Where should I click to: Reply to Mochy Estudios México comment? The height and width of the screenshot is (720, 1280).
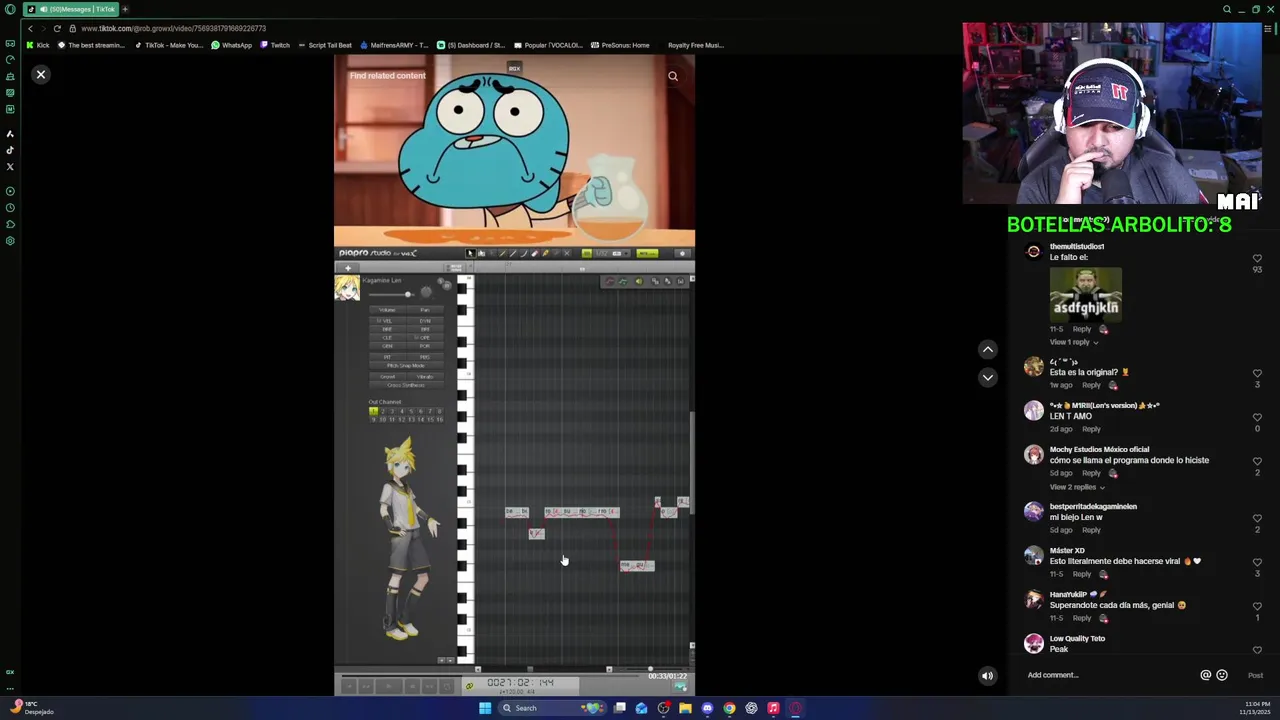pyautogui.click(x=1091, y=473)
